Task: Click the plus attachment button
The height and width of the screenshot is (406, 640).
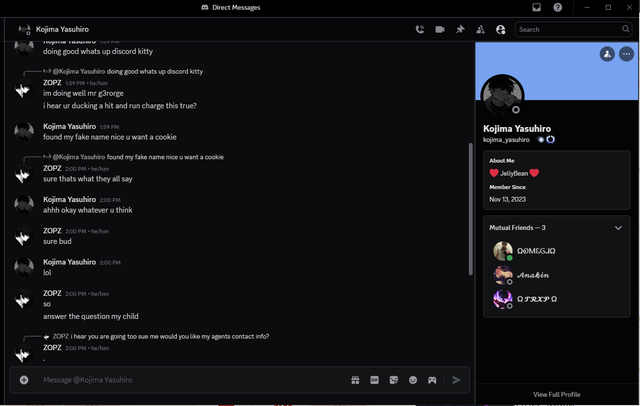Action: [x=24, y=380]
